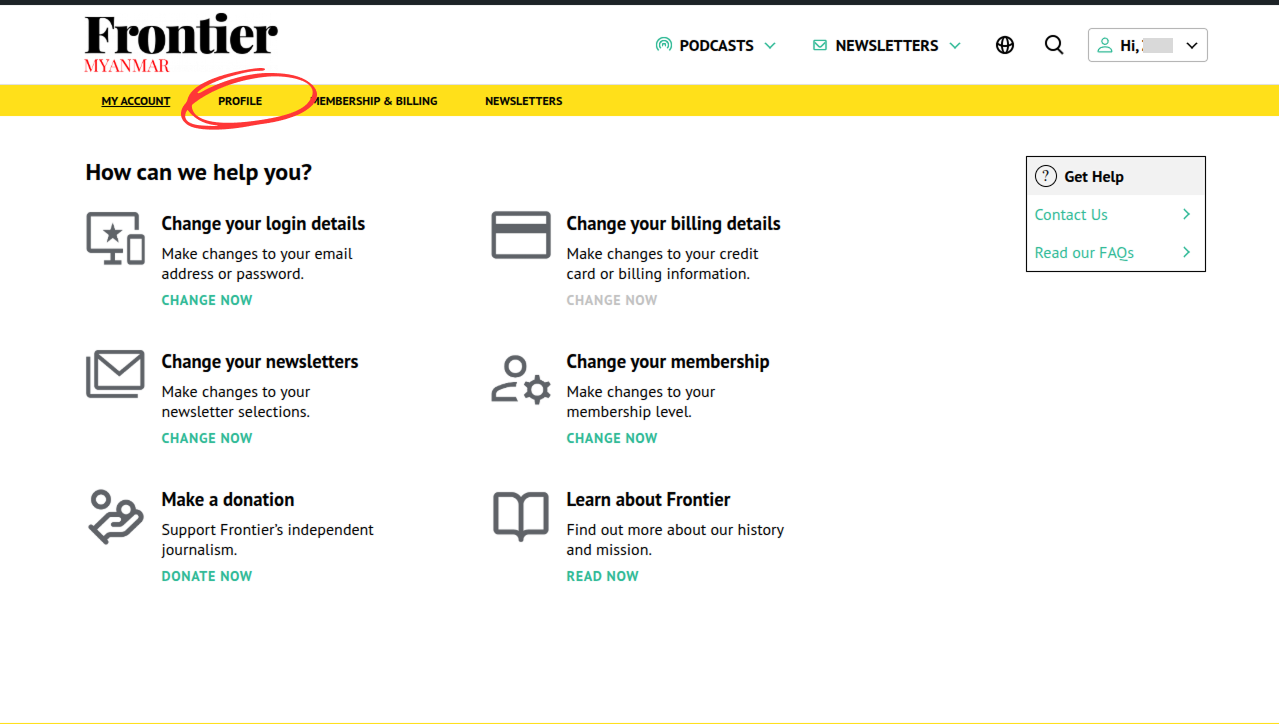The width and height of the screenshot is (1279, 724).
Task: Click Read Now under Learn about Frontier
Action: pos(602,576)
